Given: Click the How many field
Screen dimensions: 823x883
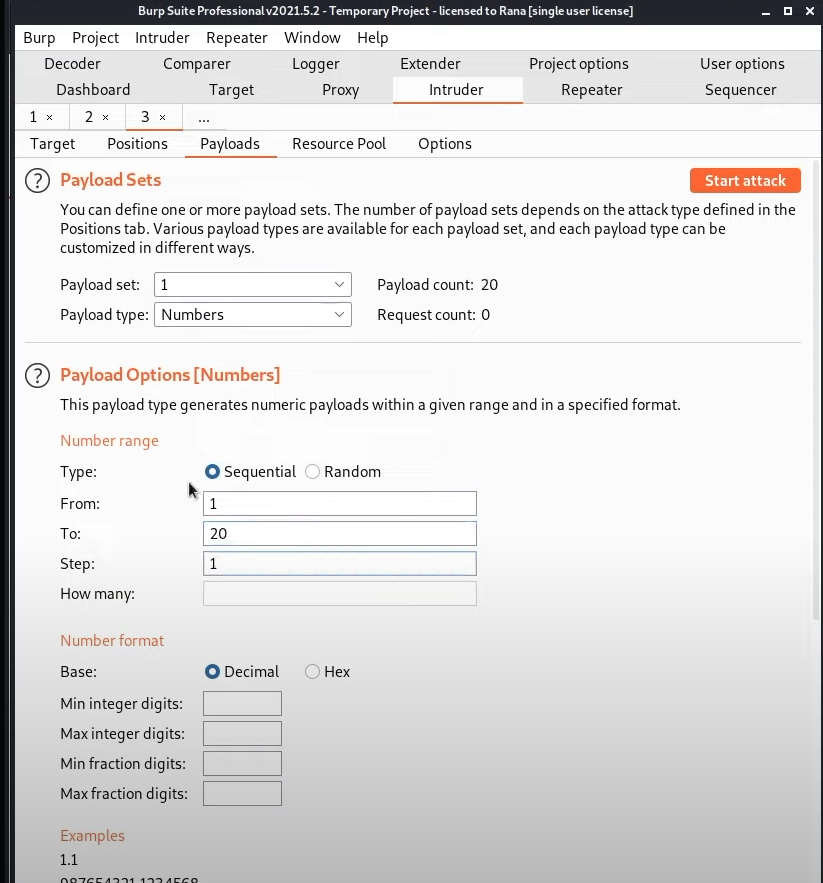Looking at the screenshot, I should coord(340,594).
